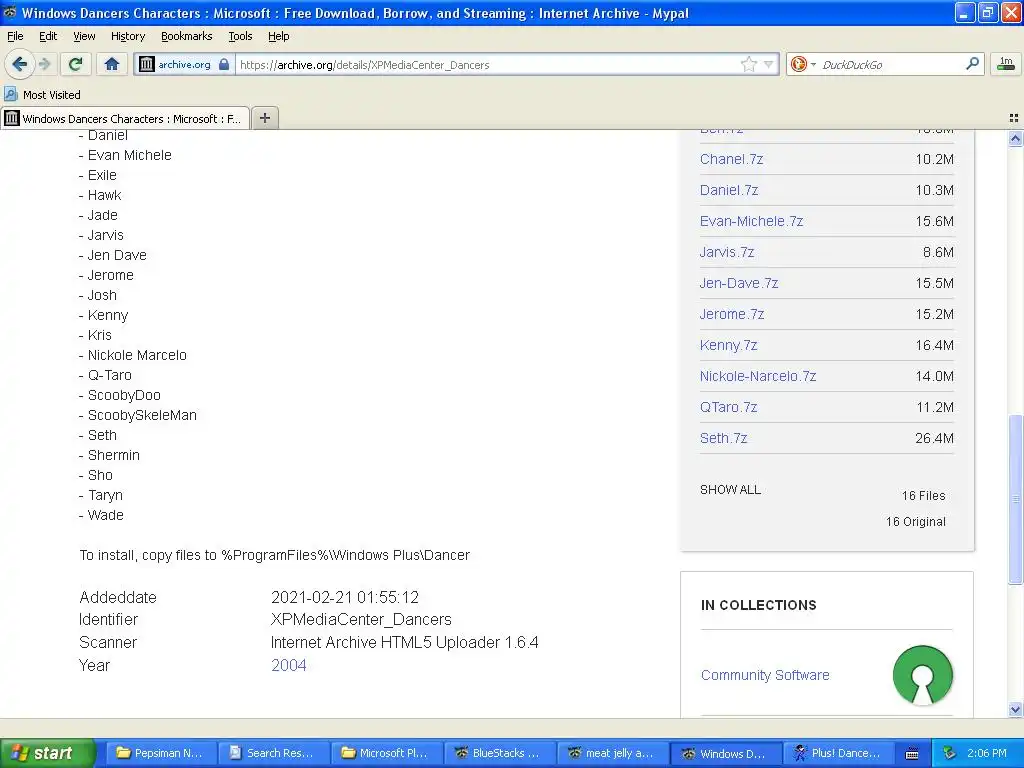Image resolution: width=1024 pixels, height=768 pixels.
Task: Switch to Pepsiman N... taskbar window
Action: 159,753
